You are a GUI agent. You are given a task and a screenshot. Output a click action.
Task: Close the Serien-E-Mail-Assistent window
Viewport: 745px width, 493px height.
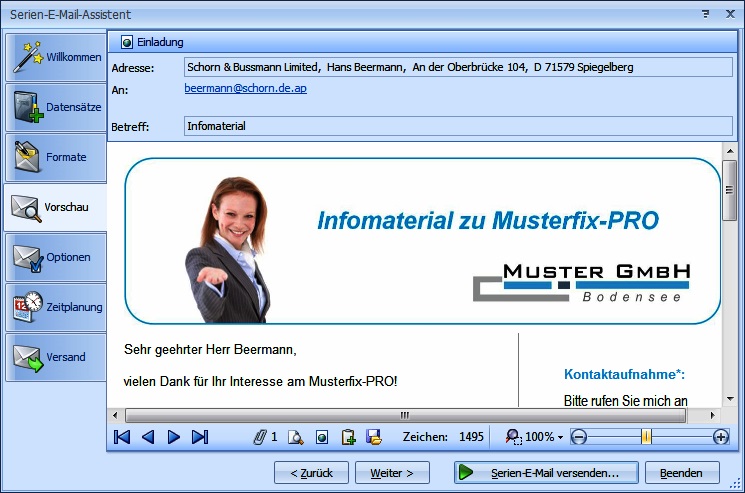pyautogui.click(x=730, y=14)
